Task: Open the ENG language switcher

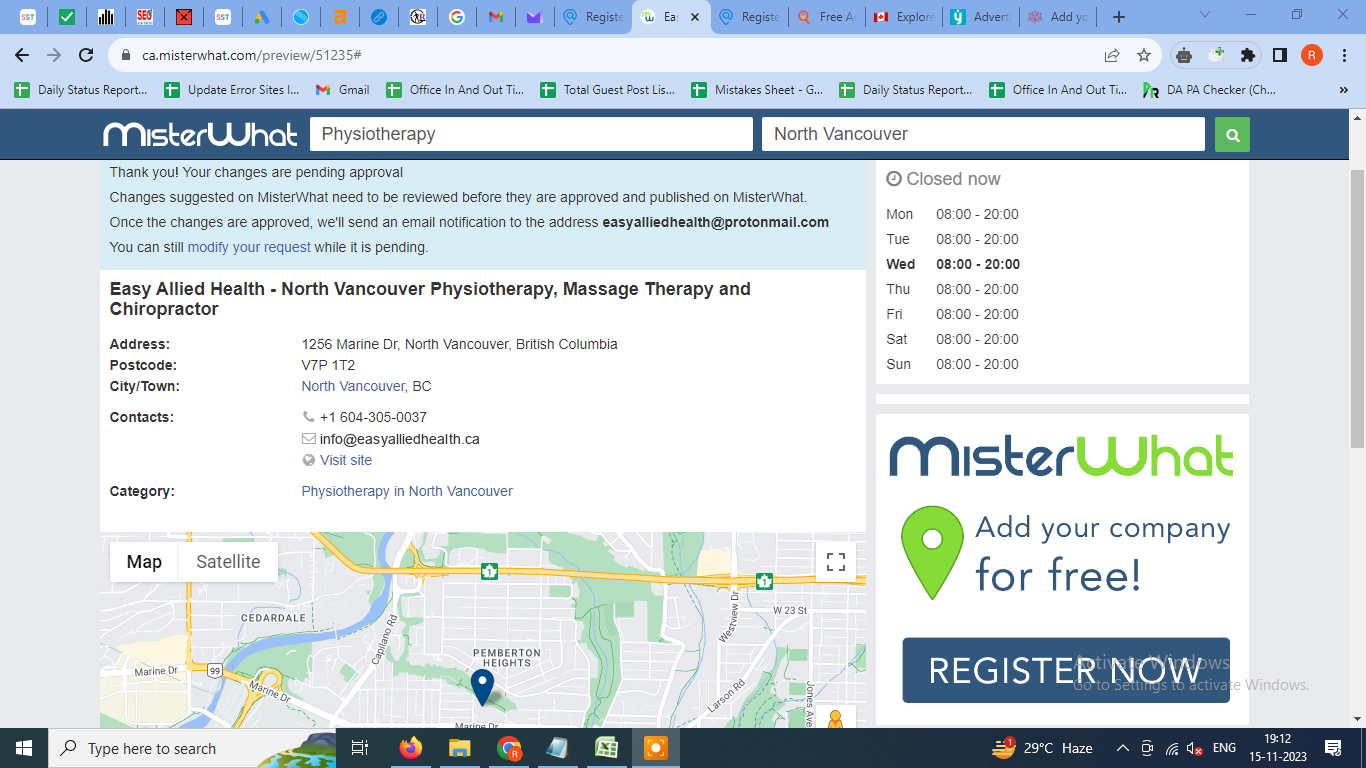Action: pos(1224,748)
